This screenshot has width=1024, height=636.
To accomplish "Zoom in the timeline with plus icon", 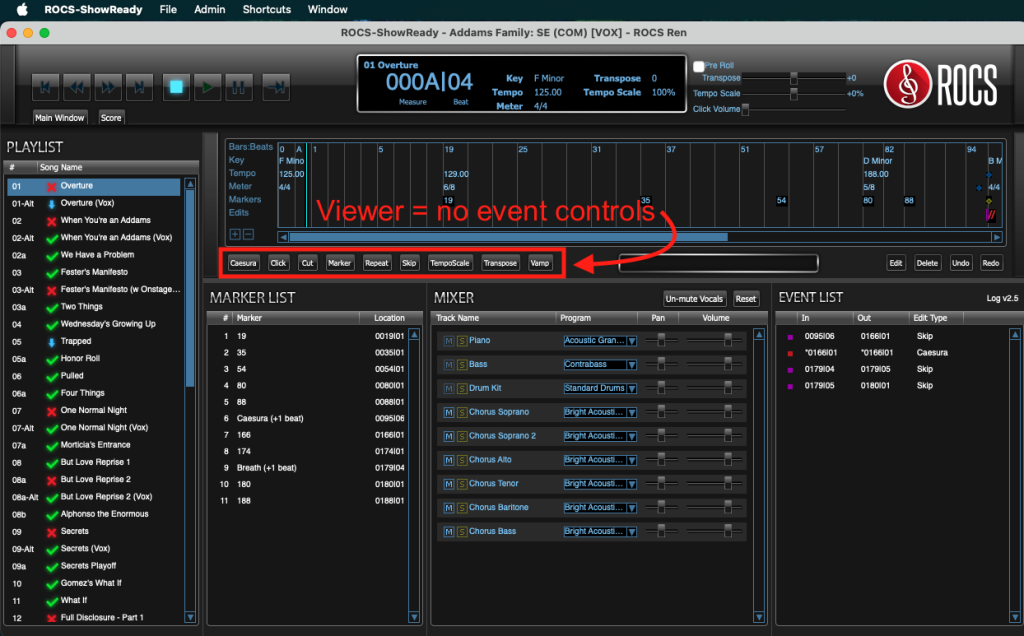I will [x=235, y=234].
